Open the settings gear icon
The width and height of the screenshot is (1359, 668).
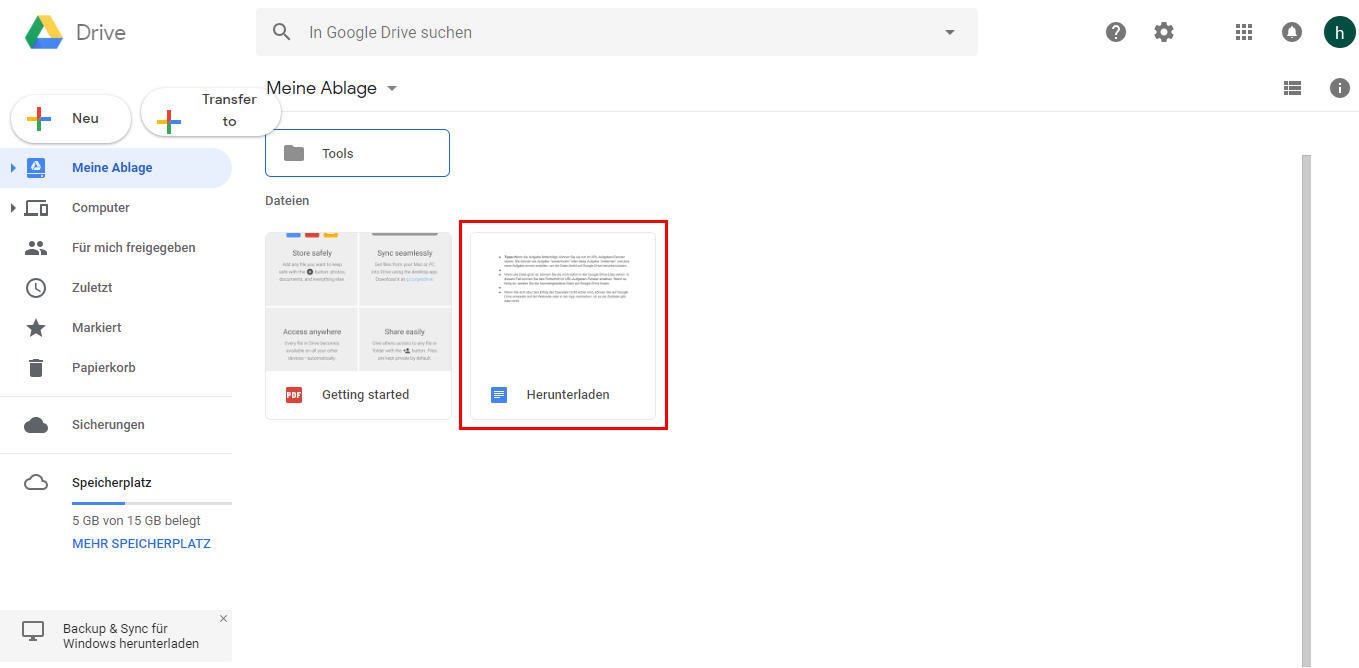[x=1164, y=32]
